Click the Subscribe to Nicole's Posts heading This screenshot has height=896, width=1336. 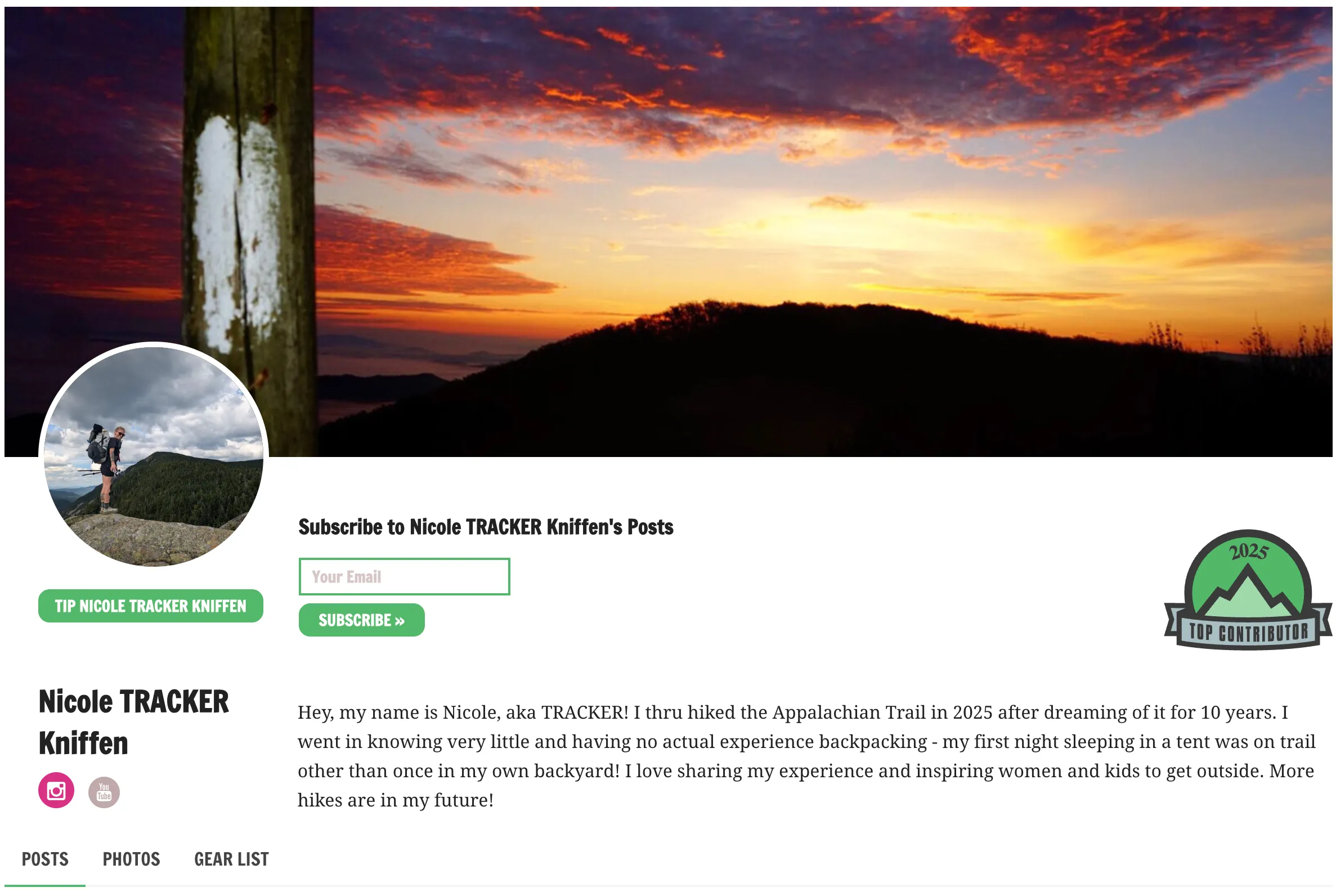(x=486, y=527)
